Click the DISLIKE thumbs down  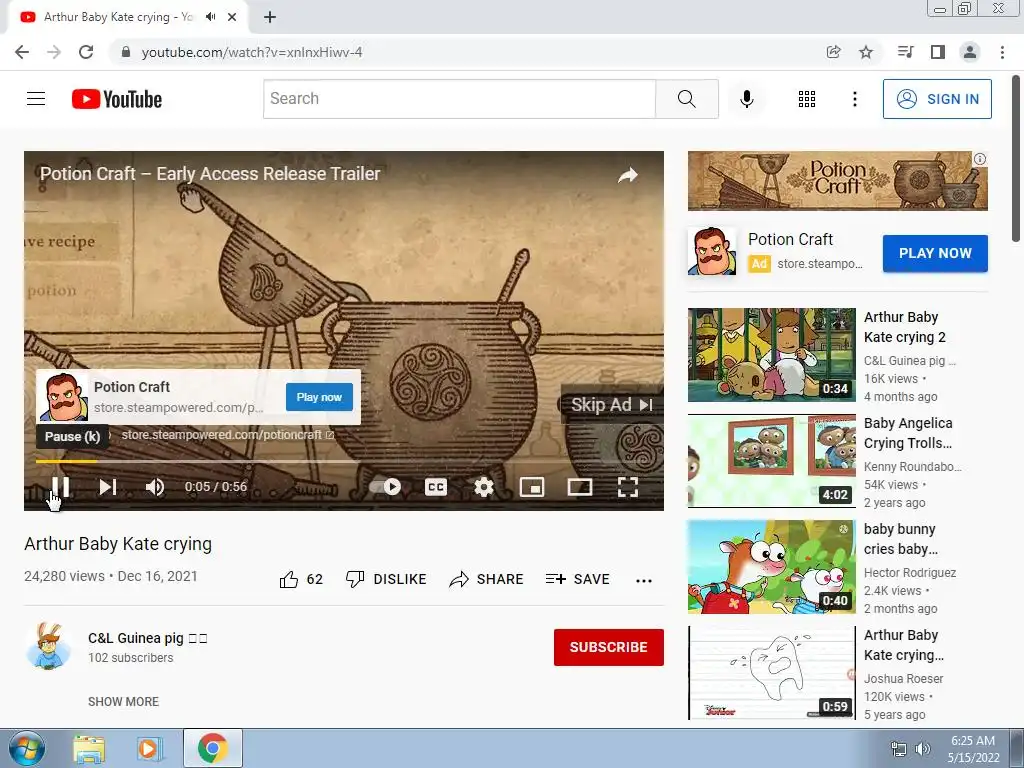click(x=386, y=579)
